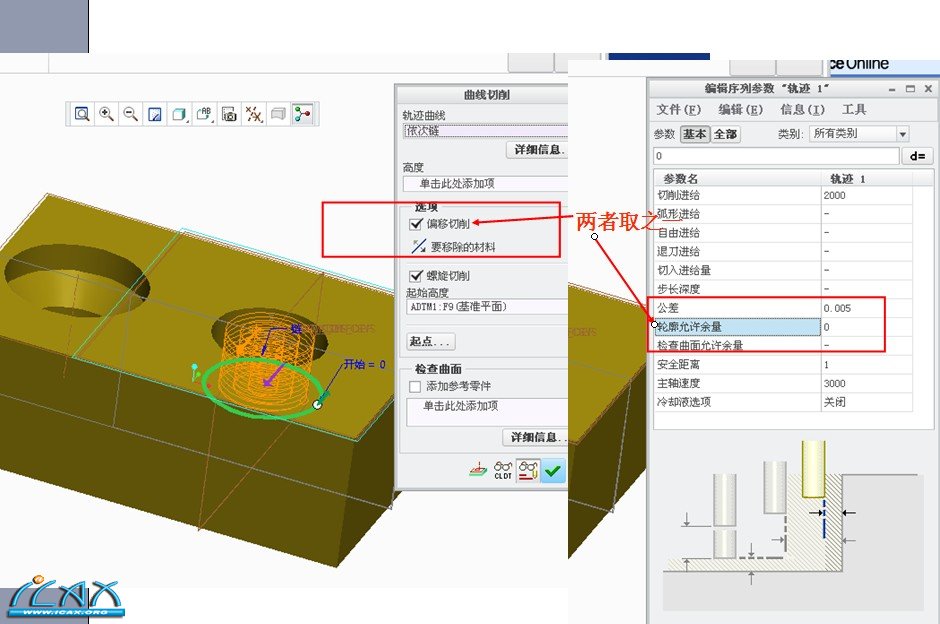The width and height of the screenshot is (940, 624).
Task: Open the display style cube icon
Action: (179, 114)
